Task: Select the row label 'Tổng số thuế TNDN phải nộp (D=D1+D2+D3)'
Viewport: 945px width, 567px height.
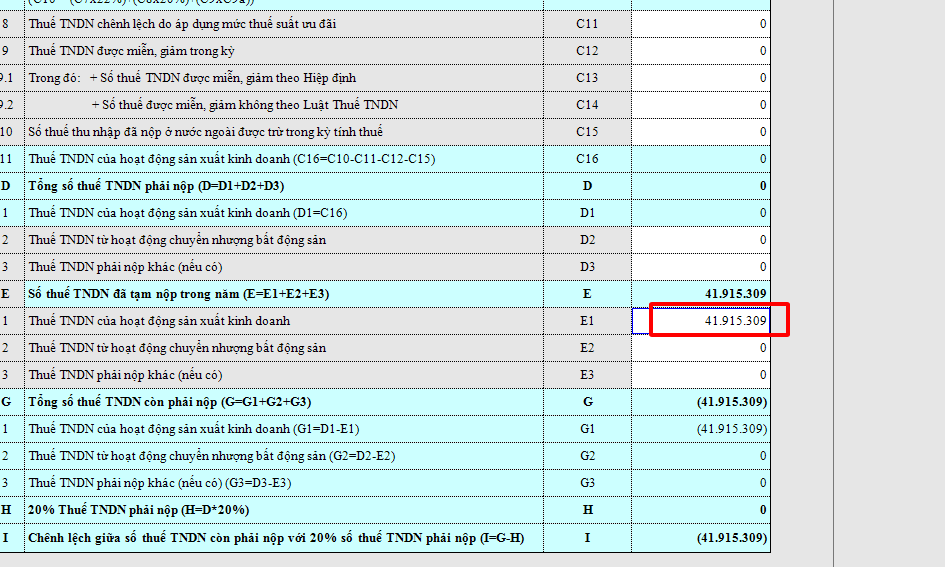Action: tap(156, 186)
